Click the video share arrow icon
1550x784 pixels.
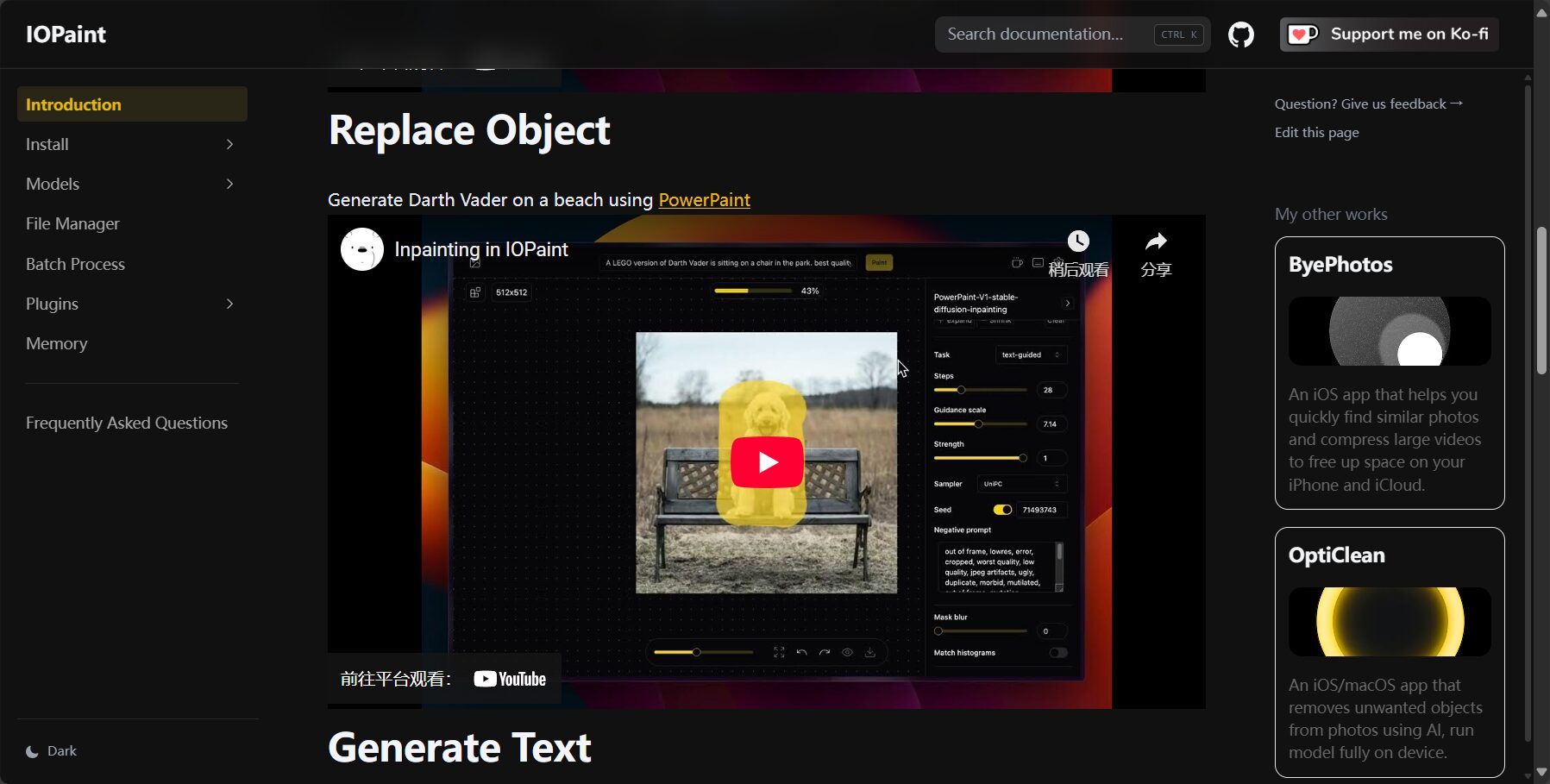click(x=1156, y=241)
